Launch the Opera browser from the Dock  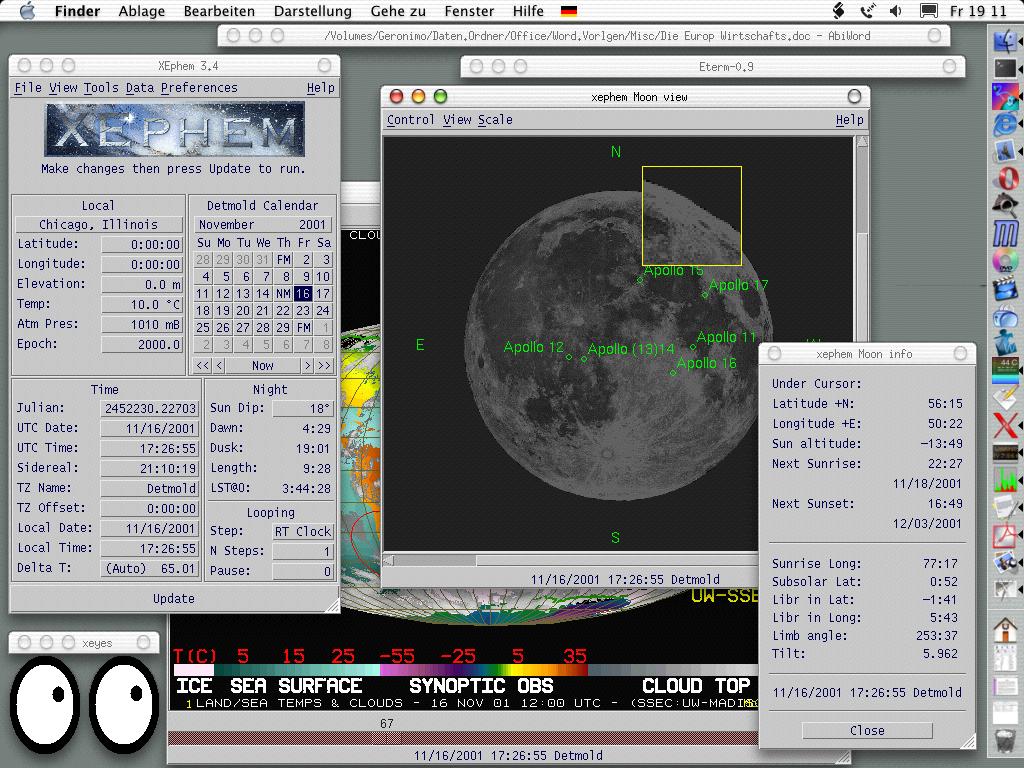coord(1006,178)
